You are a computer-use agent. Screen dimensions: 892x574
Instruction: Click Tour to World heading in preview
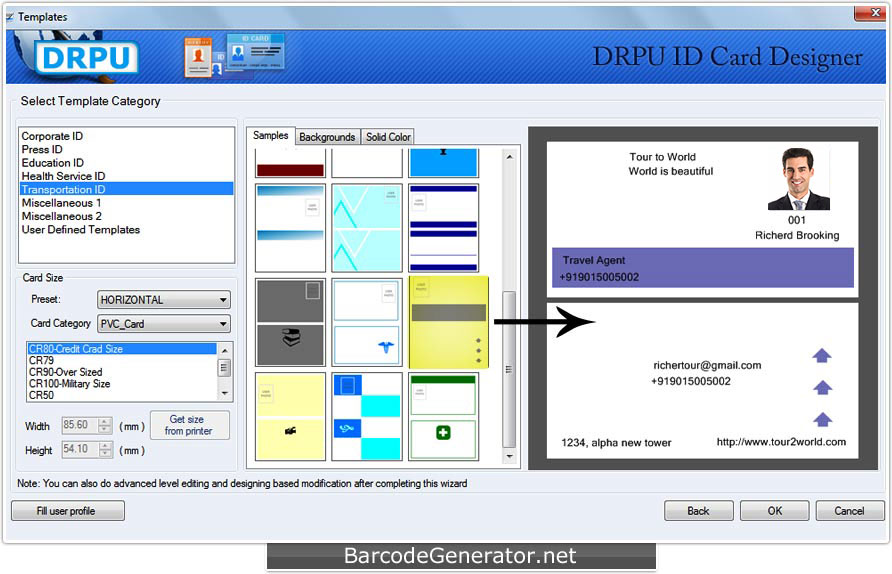(662, 157)
